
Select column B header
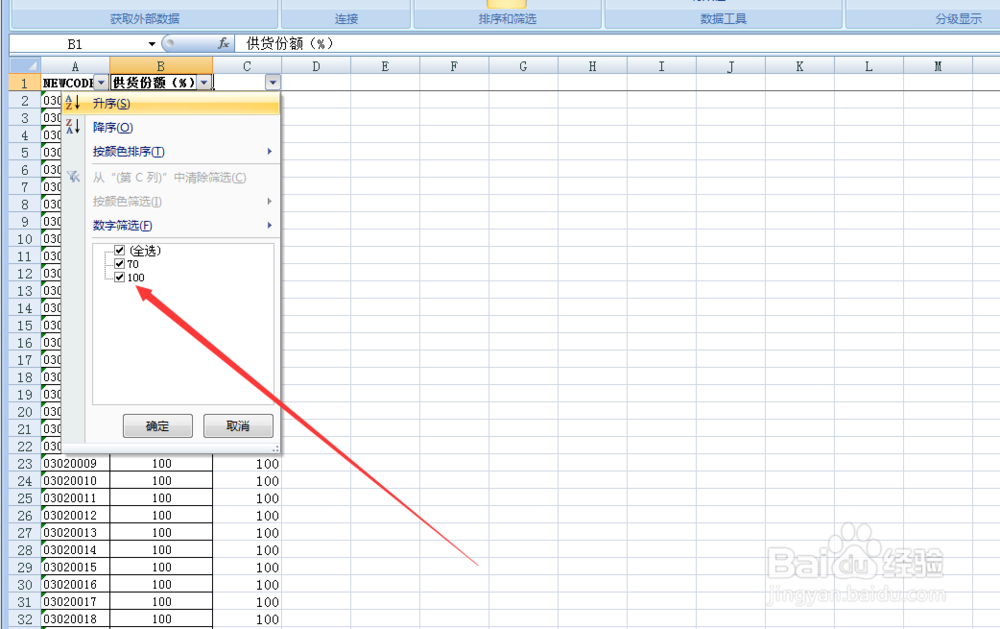click(x=161, y=66)
